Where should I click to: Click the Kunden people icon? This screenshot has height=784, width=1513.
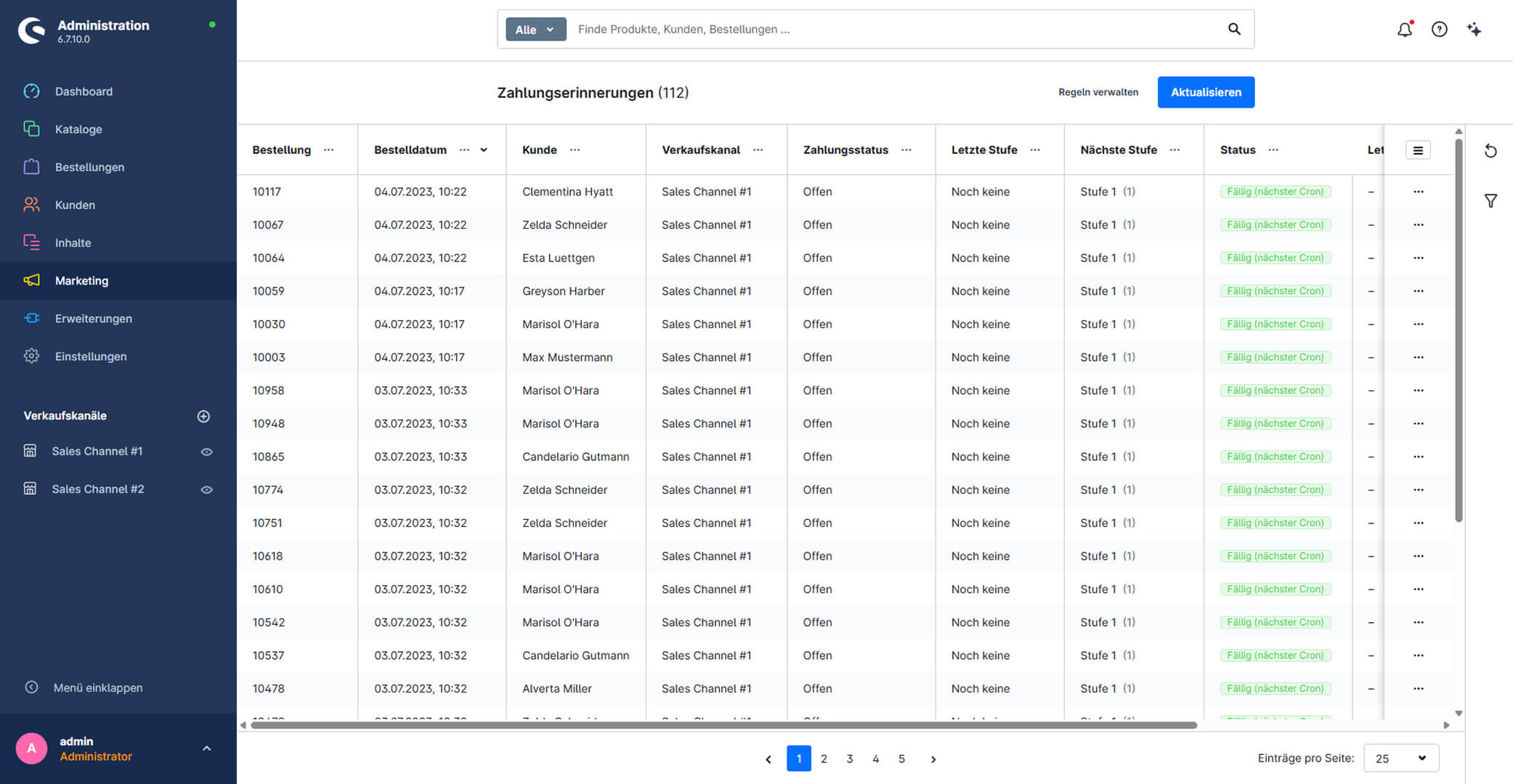31,205
